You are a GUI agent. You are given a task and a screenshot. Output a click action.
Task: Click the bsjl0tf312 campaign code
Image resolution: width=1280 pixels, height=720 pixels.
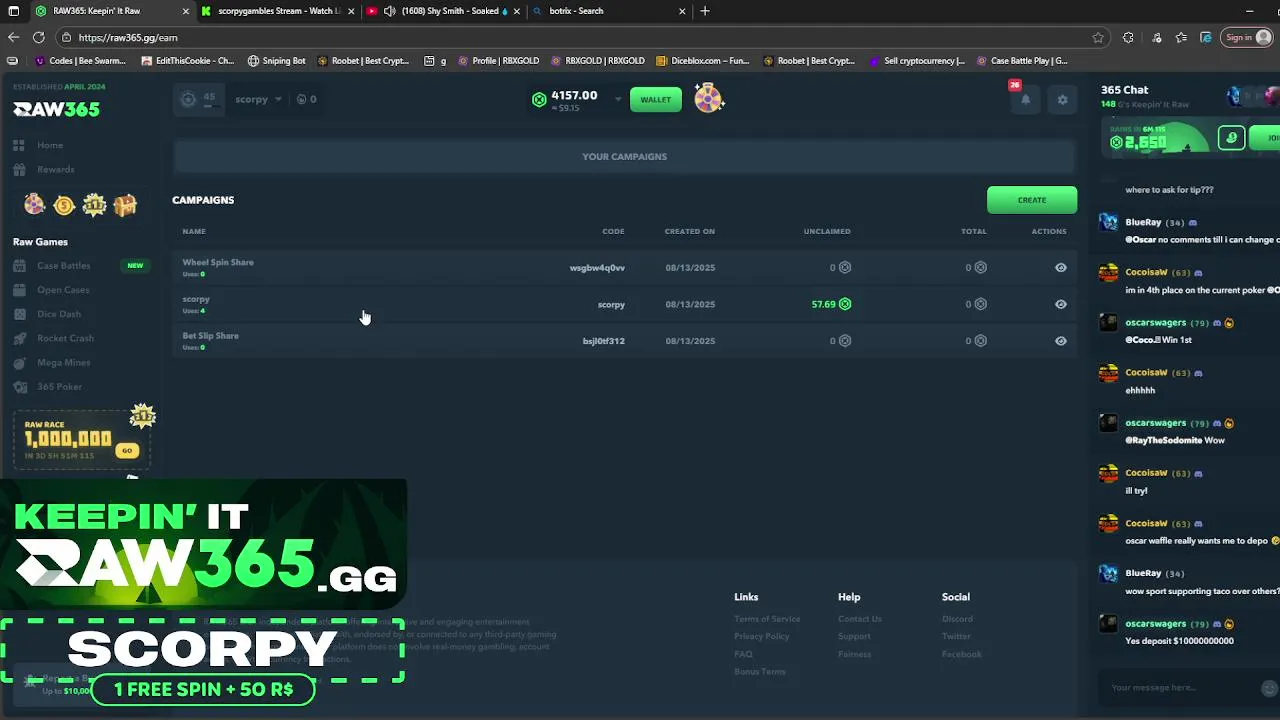tap(603, 341)
